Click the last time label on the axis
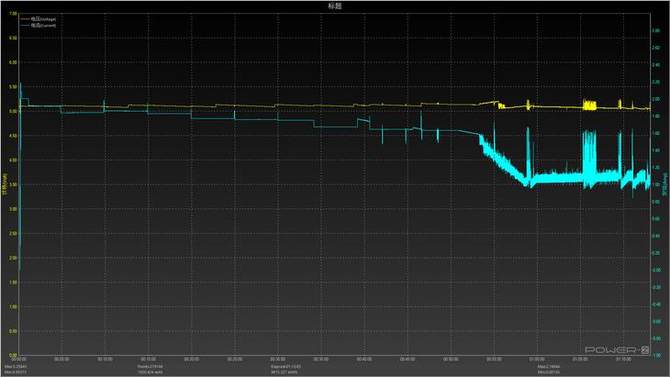Screen dimensions: 670x377 pyautogui.click(x=624, y=359)
